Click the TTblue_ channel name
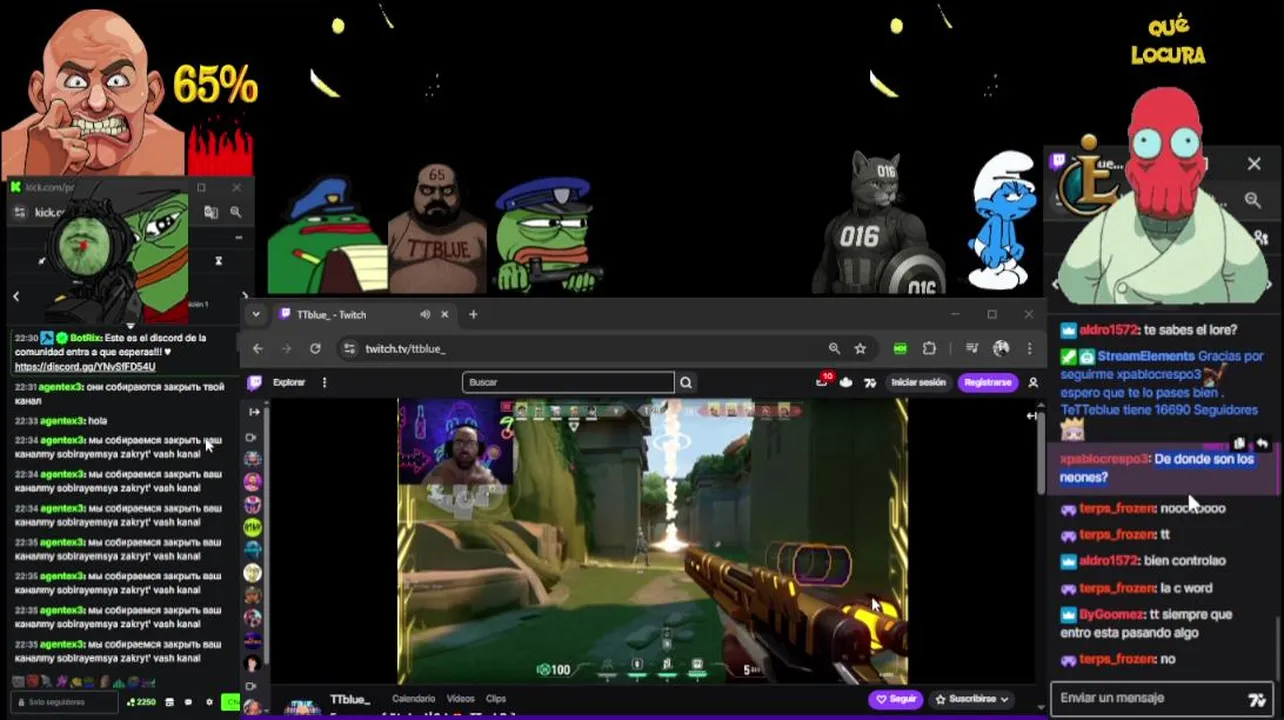Image resolution: width=1284 pixels, height=720 pixels. click(x=350, y=699)
